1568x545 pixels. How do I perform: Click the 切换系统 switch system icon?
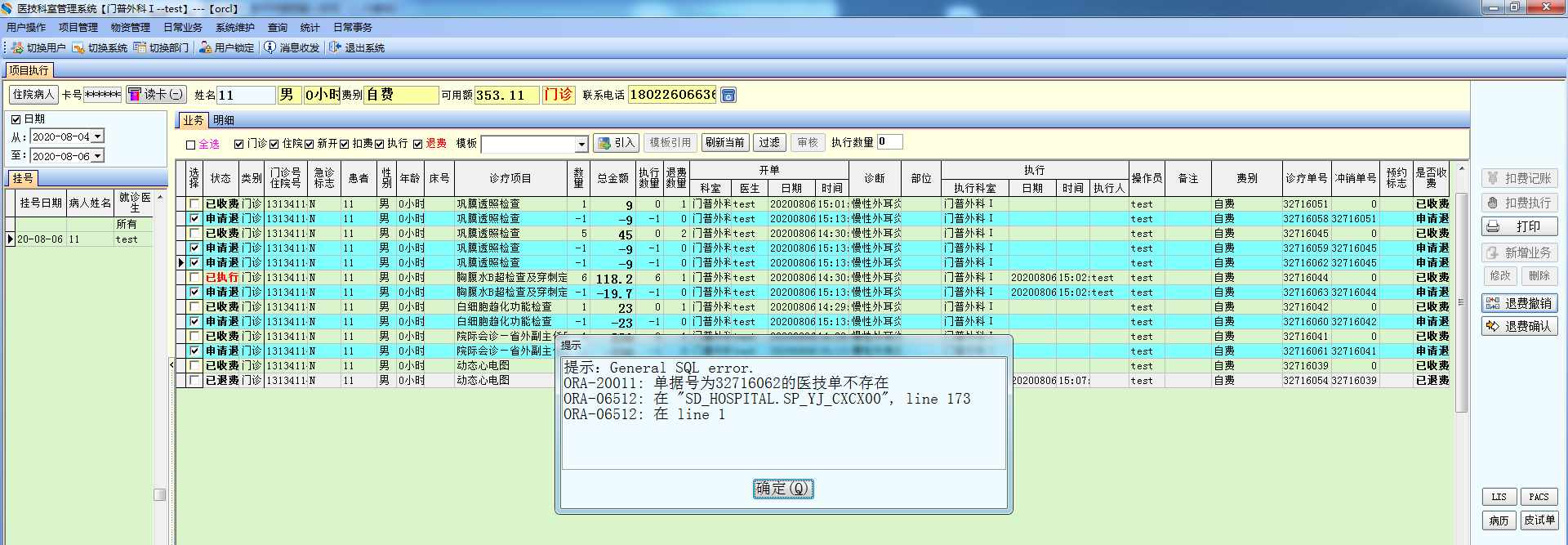(78, 47)
